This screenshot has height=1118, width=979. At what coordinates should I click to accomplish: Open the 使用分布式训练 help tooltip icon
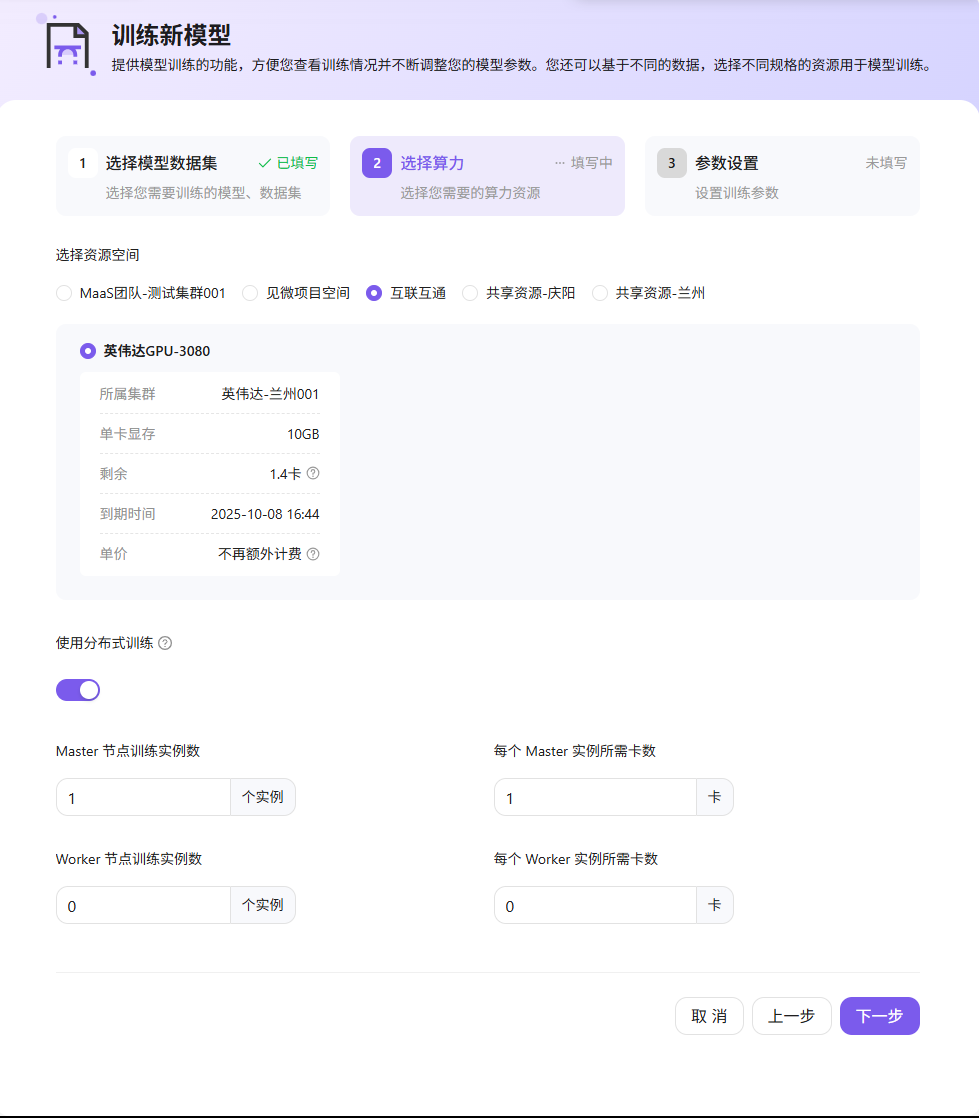(x=165, y=643)
